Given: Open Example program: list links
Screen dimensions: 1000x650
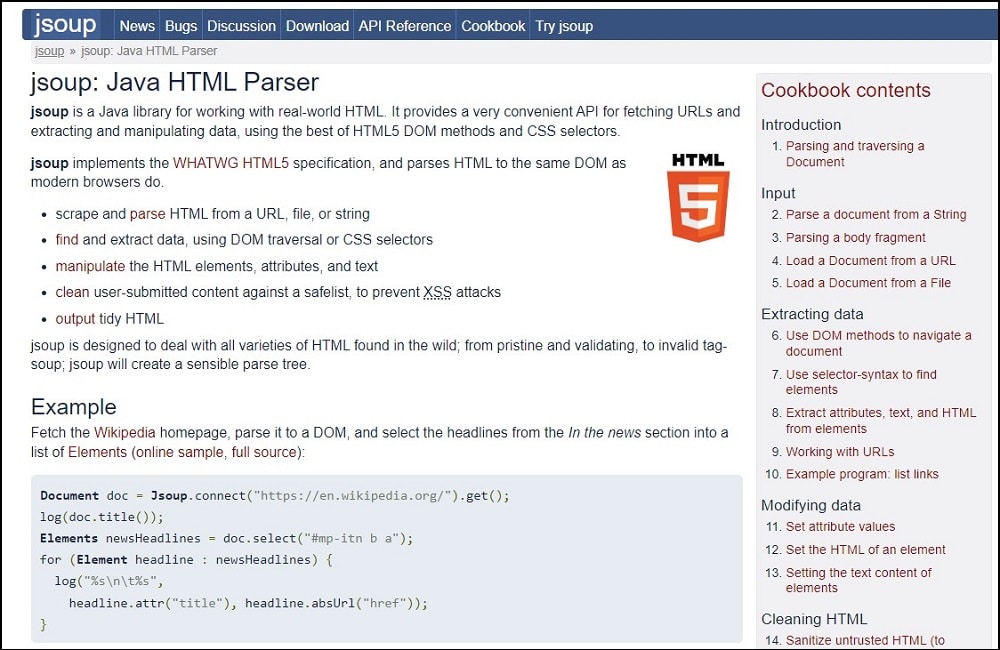Looking at the screenshot, I should tap(862, 474).
